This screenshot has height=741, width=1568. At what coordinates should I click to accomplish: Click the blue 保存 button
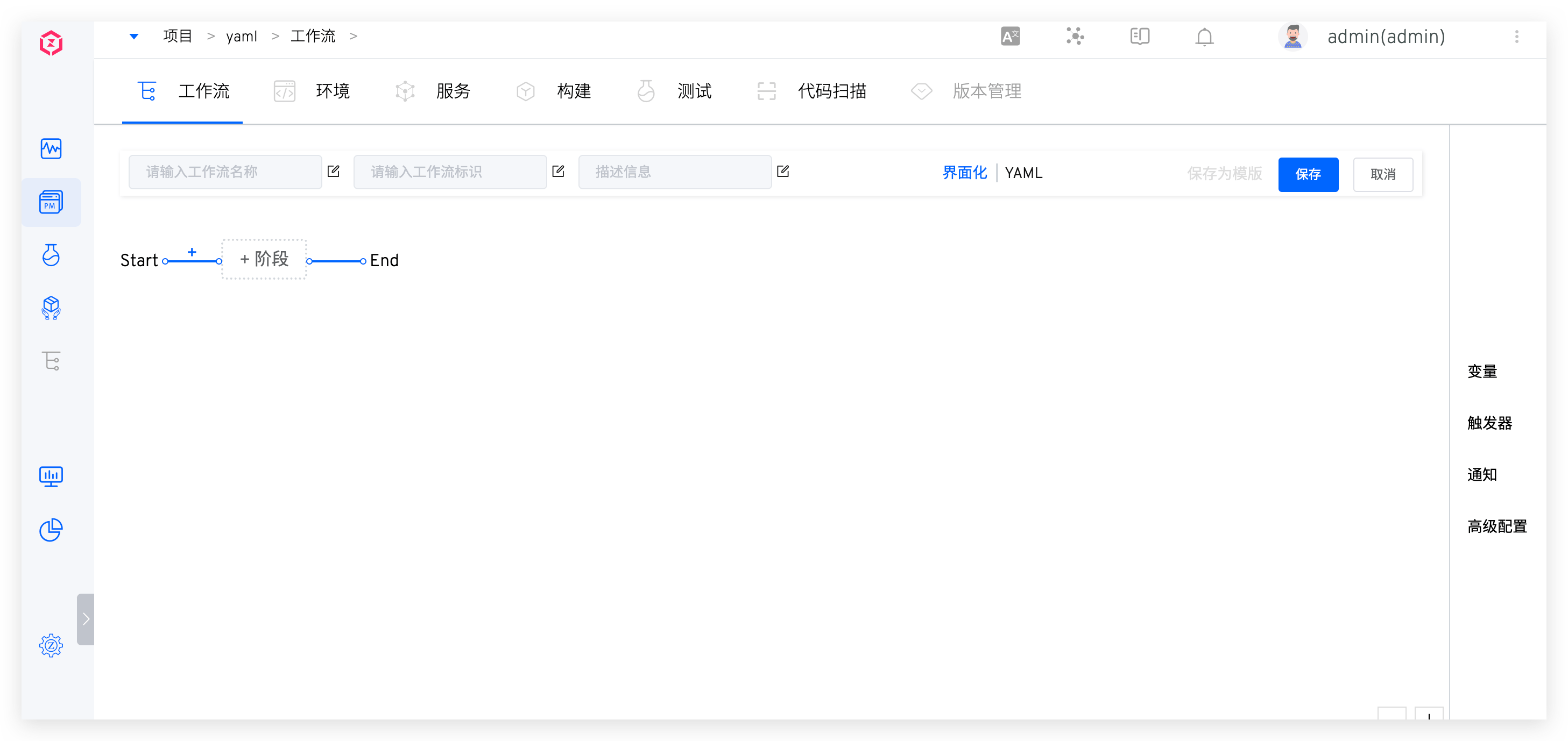[1308, 174]
